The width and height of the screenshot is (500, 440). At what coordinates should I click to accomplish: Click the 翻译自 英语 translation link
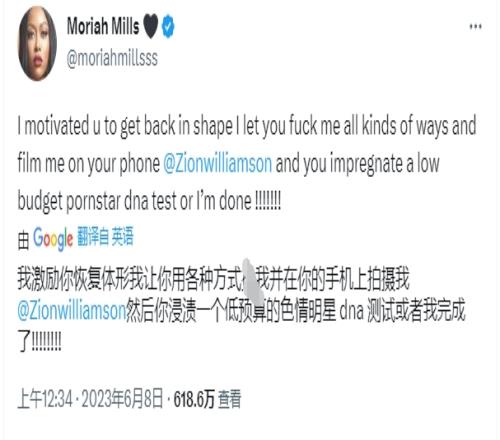pyautogui.click(x=105, y=236)
